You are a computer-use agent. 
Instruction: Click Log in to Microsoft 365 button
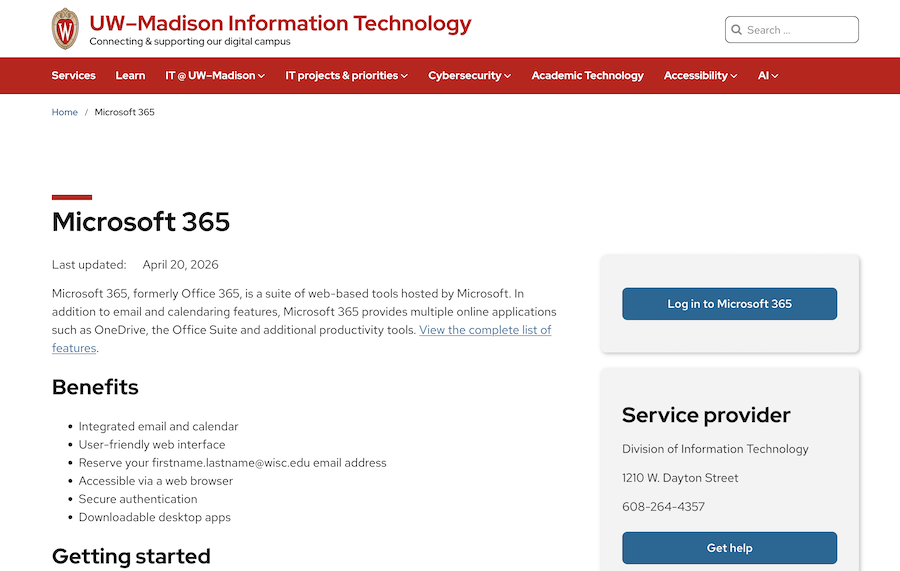(x=730, y=304)
